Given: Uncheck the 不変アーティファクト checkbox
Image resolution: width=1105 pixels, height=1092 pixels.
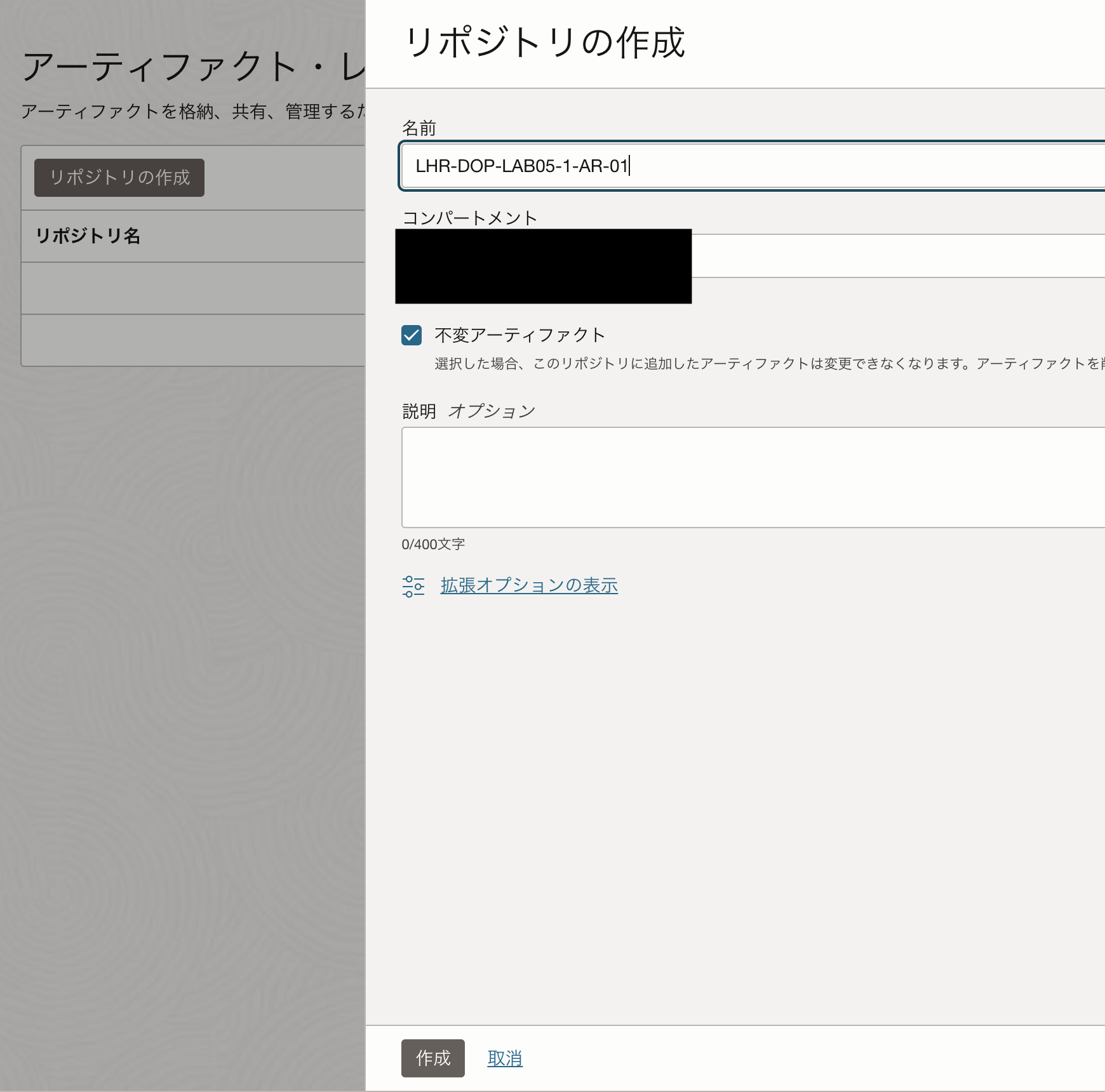Looking at the screenshot, I should coord(412,335).
